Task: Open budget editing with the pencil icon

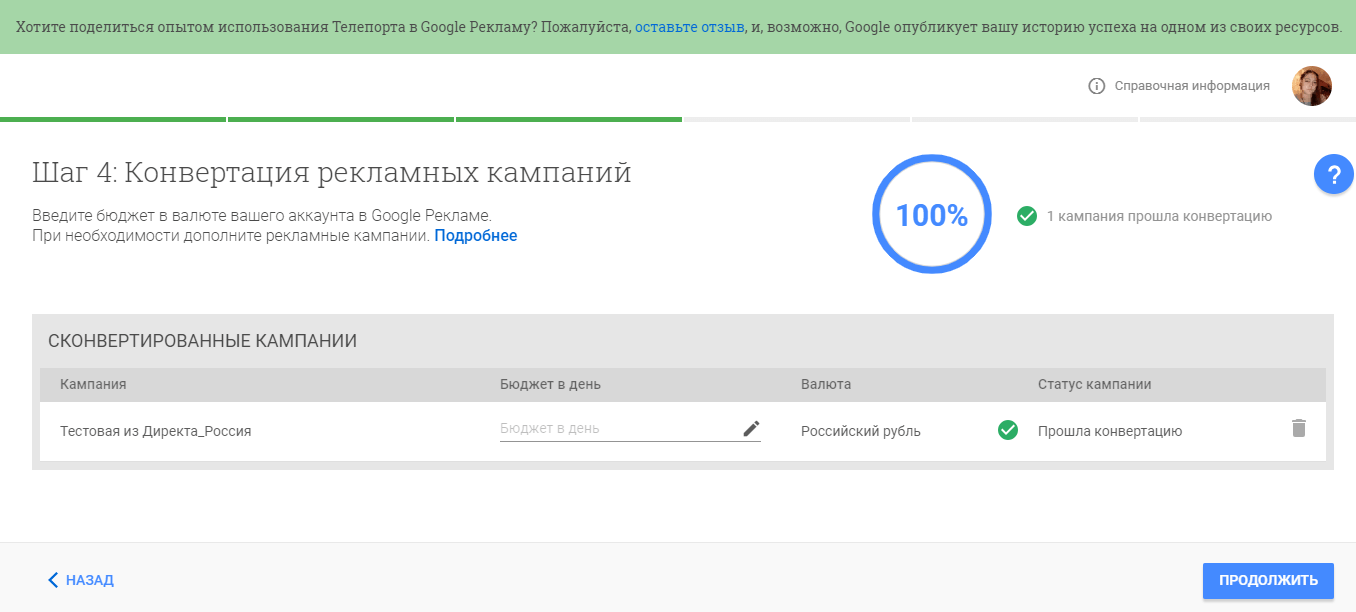Action: [752, 427]
